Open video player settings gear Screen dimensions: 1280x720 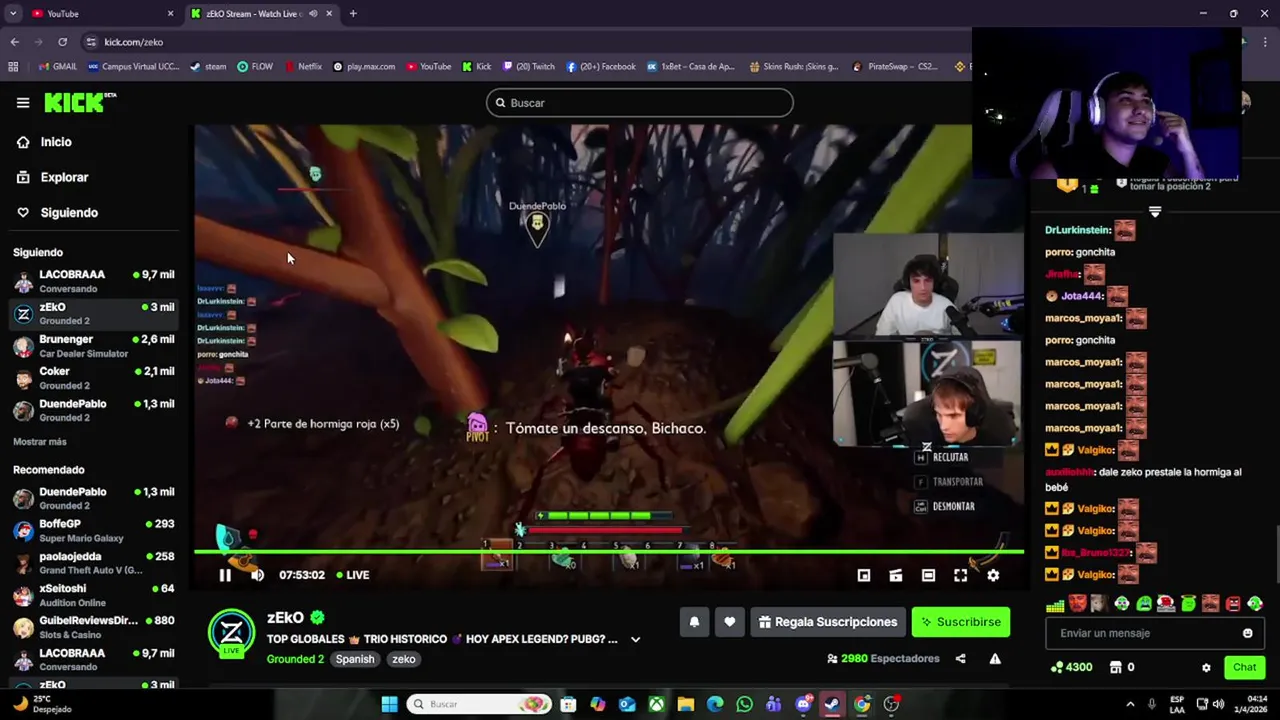(x=993, y=575)
